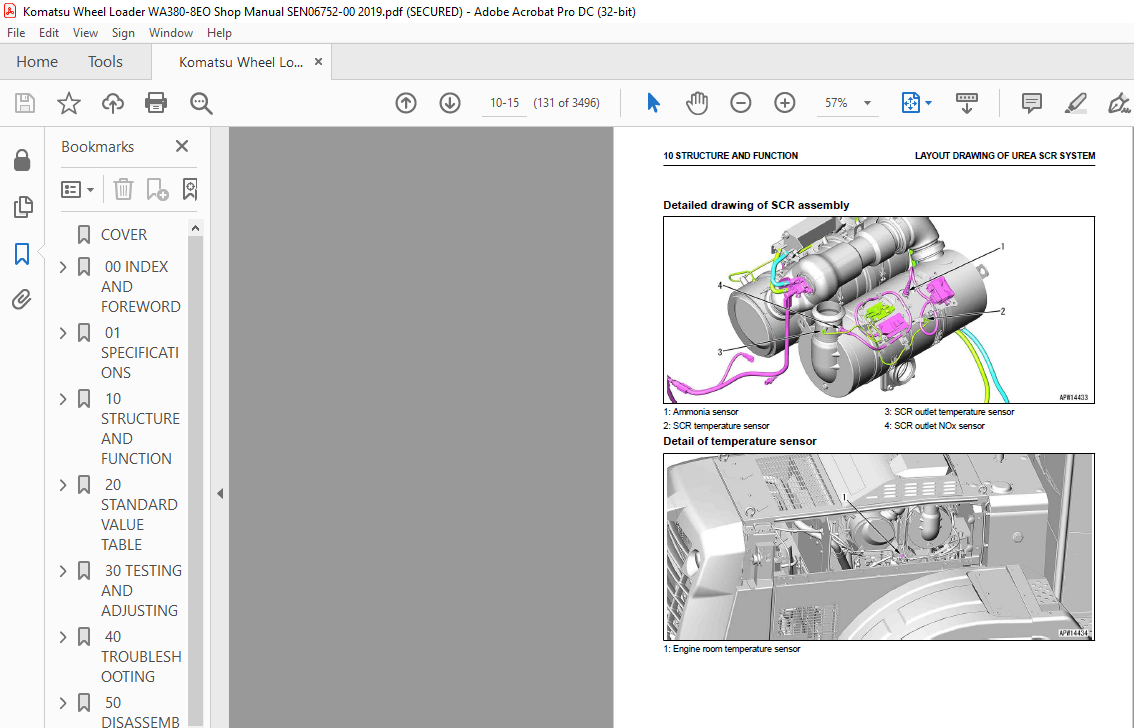This screenshot has width=1134, height=728.
Task: Click the Fit page width icon
Action: point(911,103)
